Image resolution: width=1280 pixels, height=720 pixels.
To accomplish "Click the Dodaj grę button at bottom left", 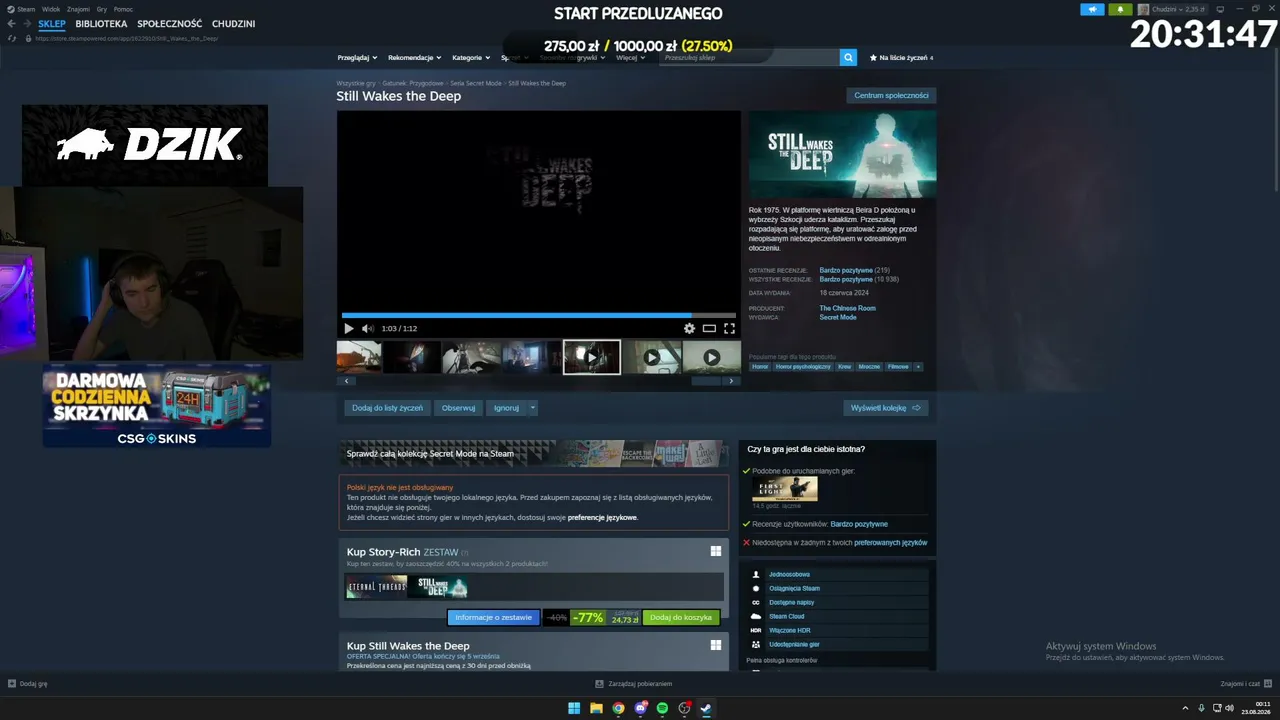I will tap(28, 684).
